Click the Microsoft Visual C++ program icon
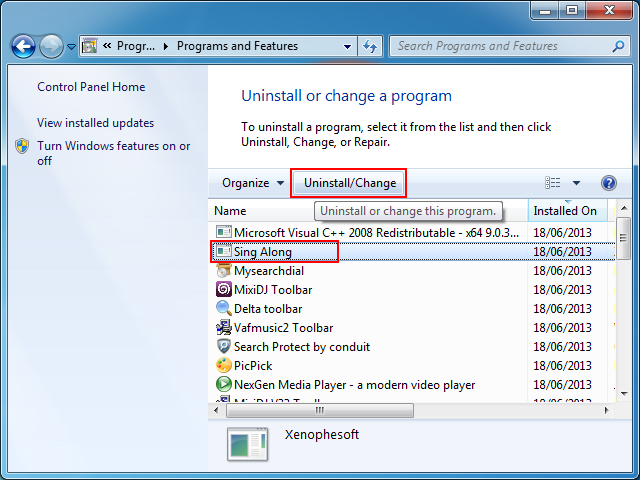The image size is (640, 480). tap(224, 232)
